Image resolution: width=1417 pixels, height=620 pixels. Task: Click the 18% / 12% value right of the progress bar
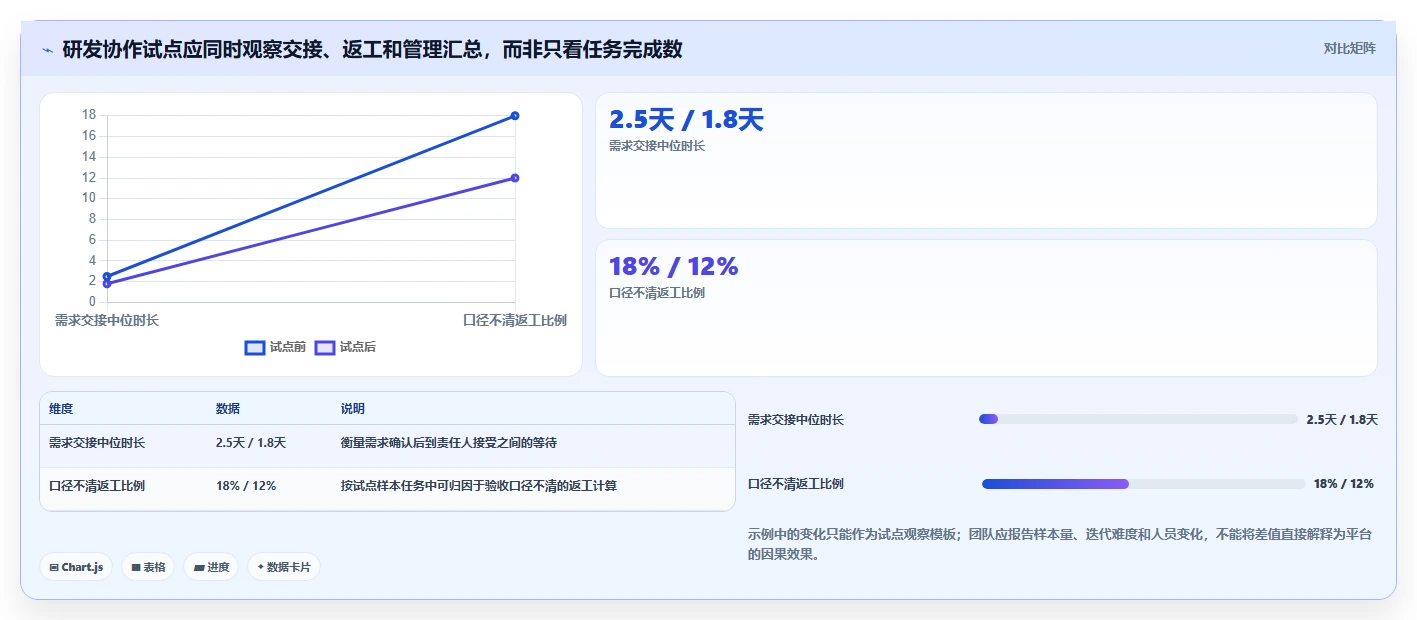(x=1344, y=484)
